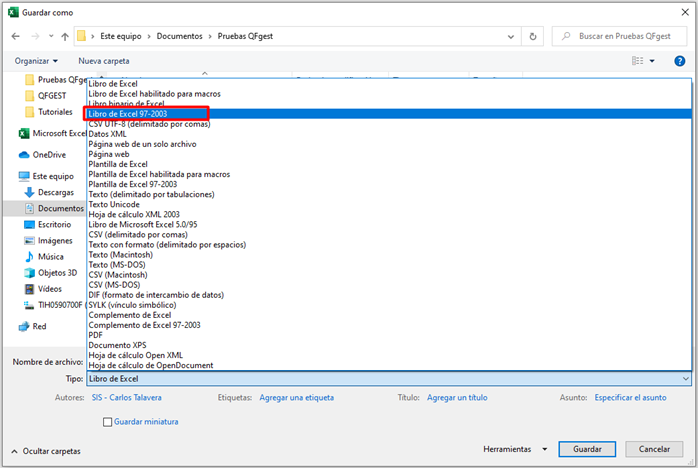
Task: Open Herramientas dropdown
Action: (515, 449)
